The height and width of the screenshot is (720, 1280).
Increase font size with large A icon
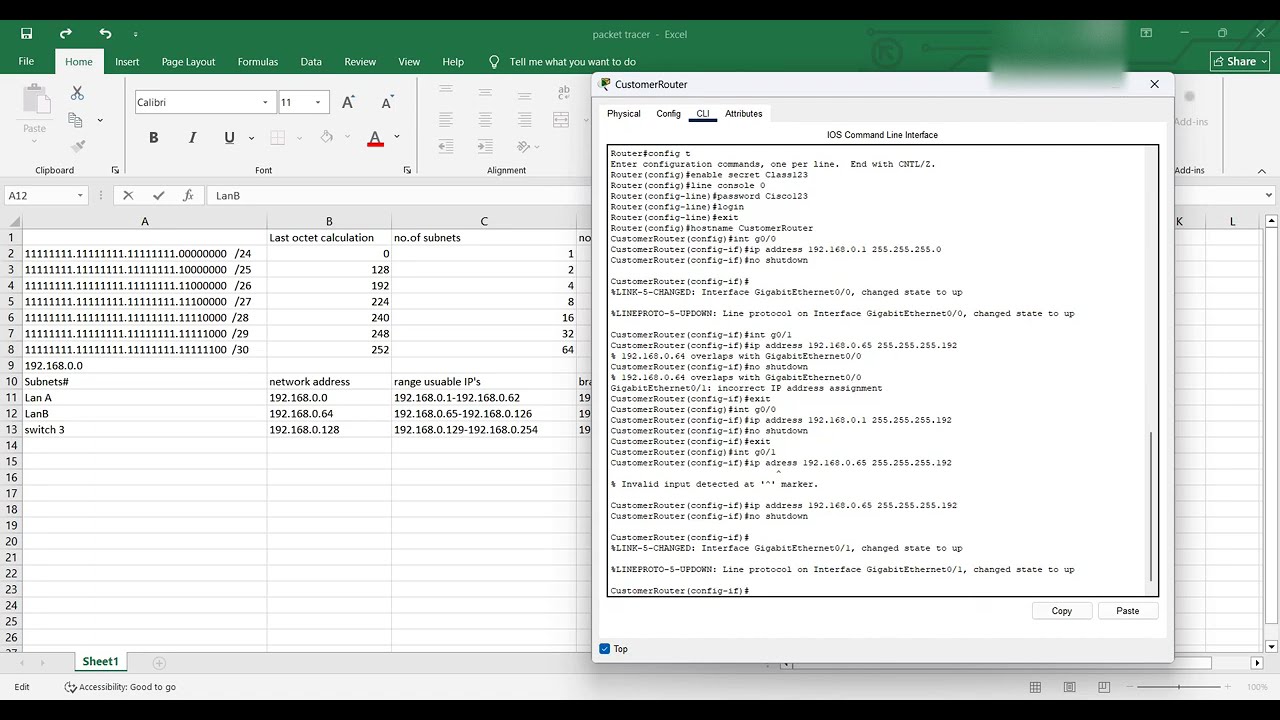click(x=348, y=102)
